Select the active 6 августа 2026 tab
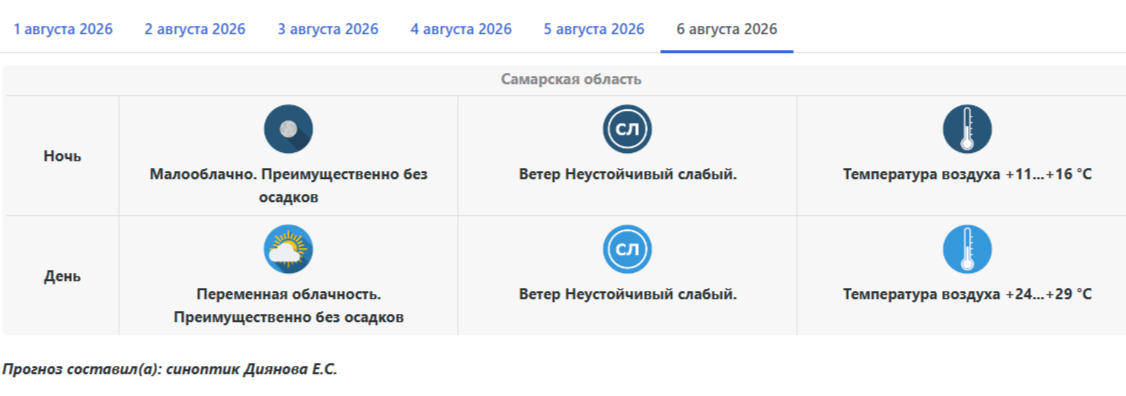 [x=727, y=29]
